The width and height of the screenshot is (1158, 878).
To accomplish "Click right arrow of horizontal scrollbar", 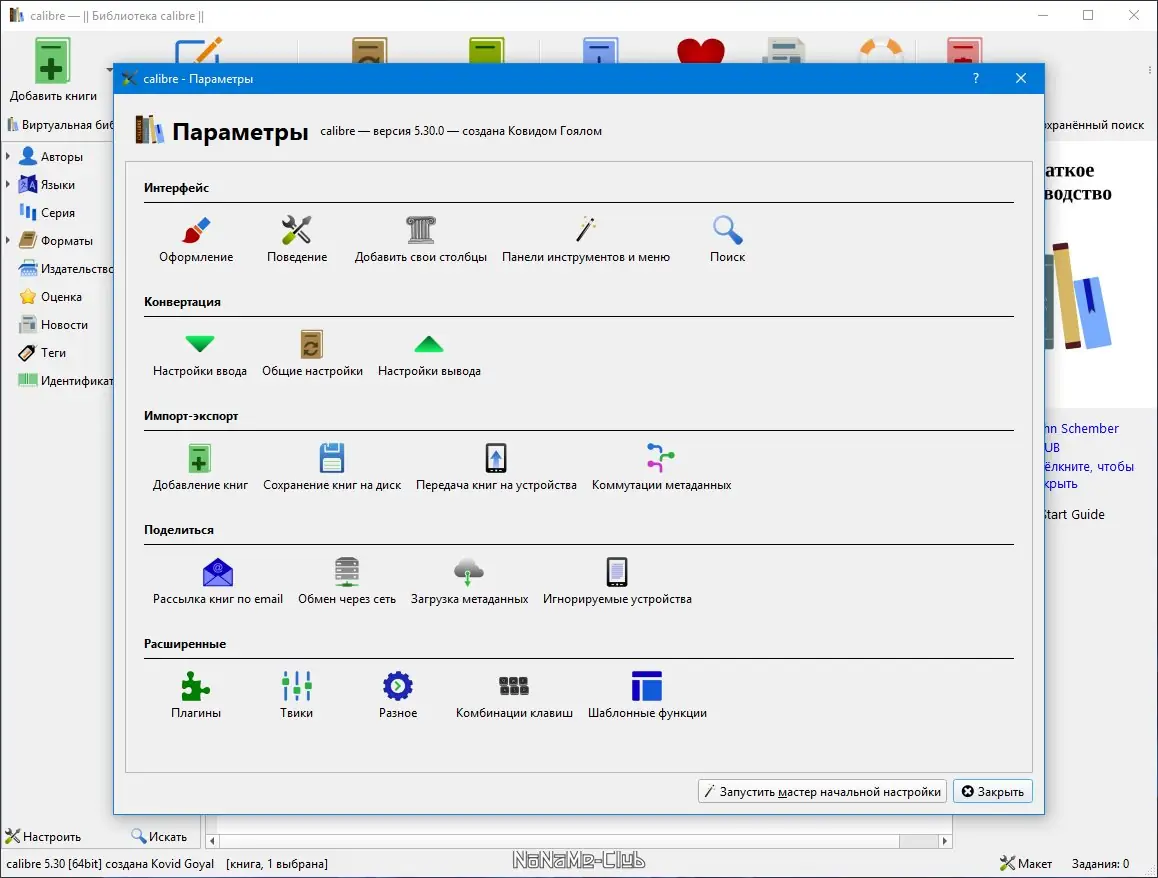I will pos(945,841).
